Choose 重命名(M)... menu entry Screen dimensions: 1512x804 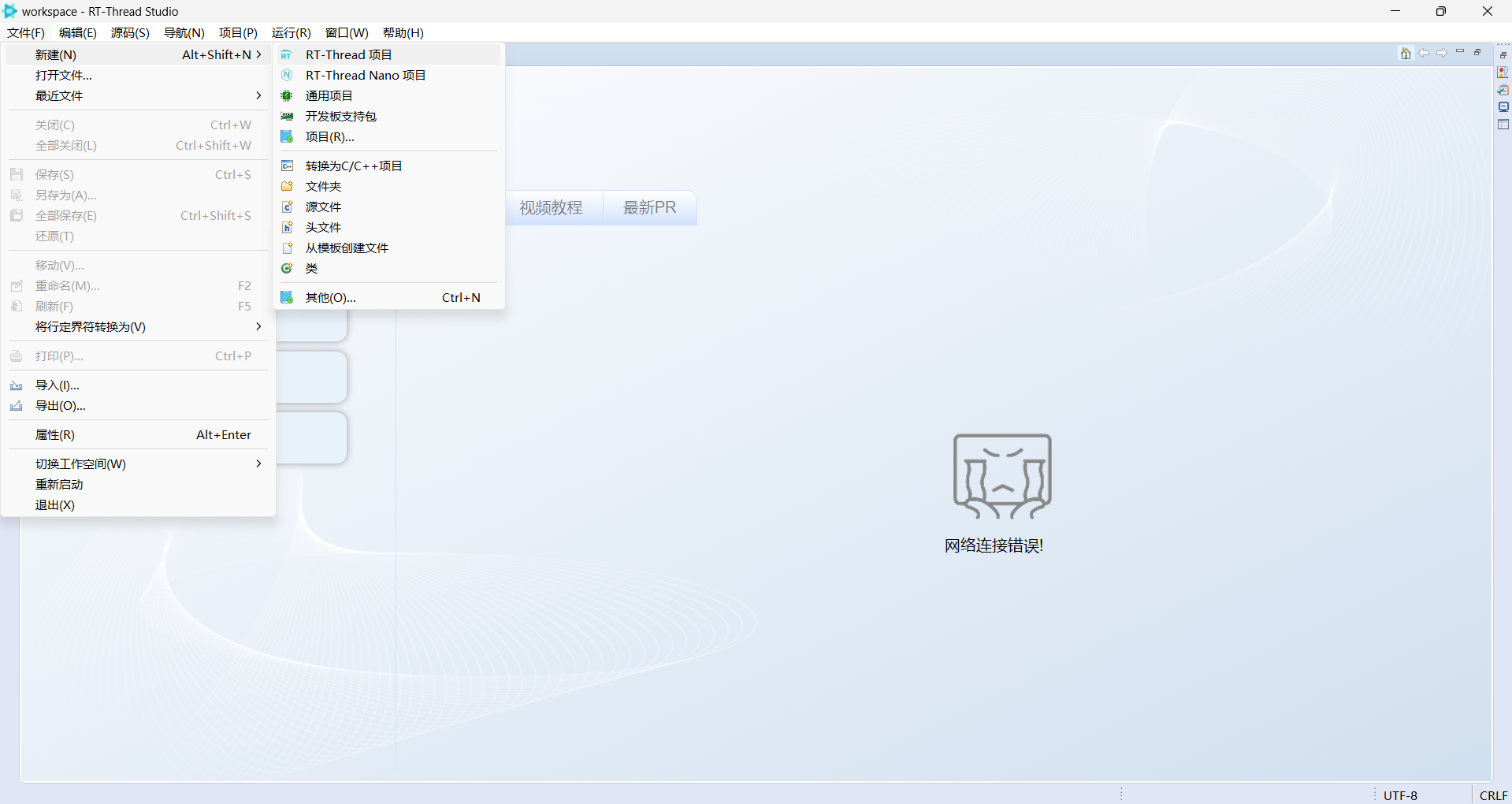[x=139, y=285]
